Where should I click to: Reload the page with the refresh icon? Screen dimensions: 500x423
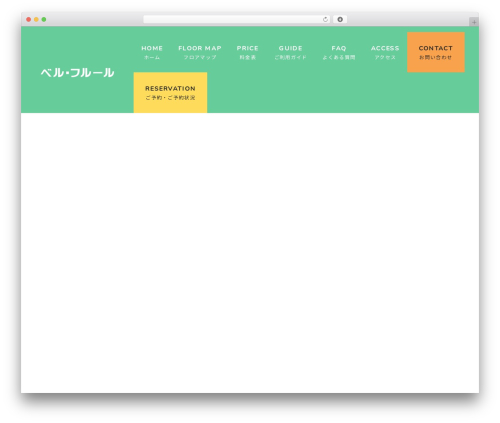(325, 20)
